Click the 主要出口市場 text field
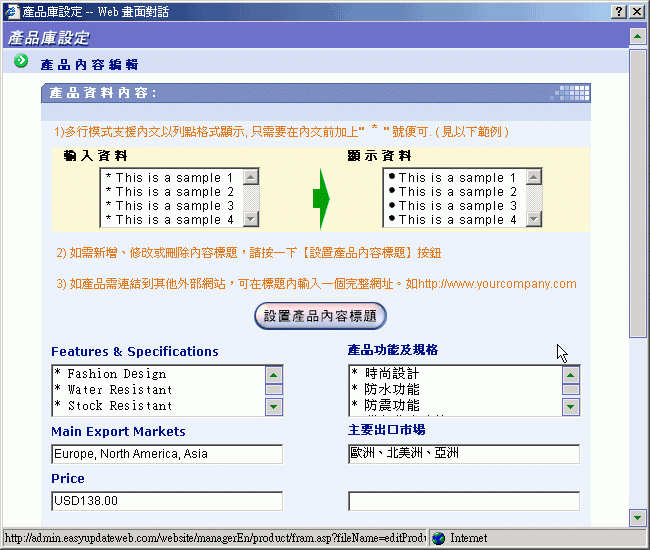This screenshot has width=650, height=550. click(463, 454)
